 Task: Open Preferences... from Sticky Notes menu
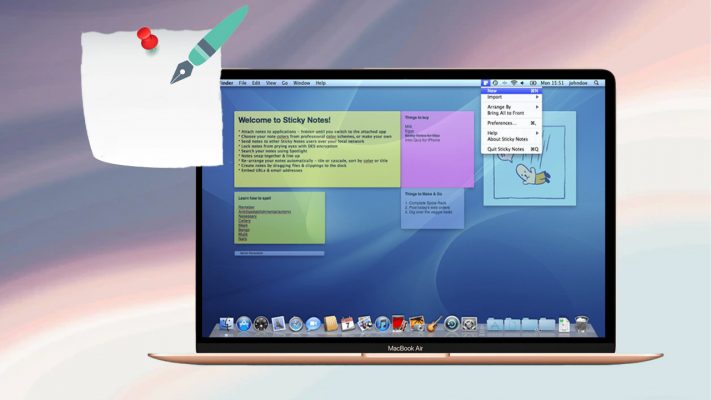click(511, 123)
